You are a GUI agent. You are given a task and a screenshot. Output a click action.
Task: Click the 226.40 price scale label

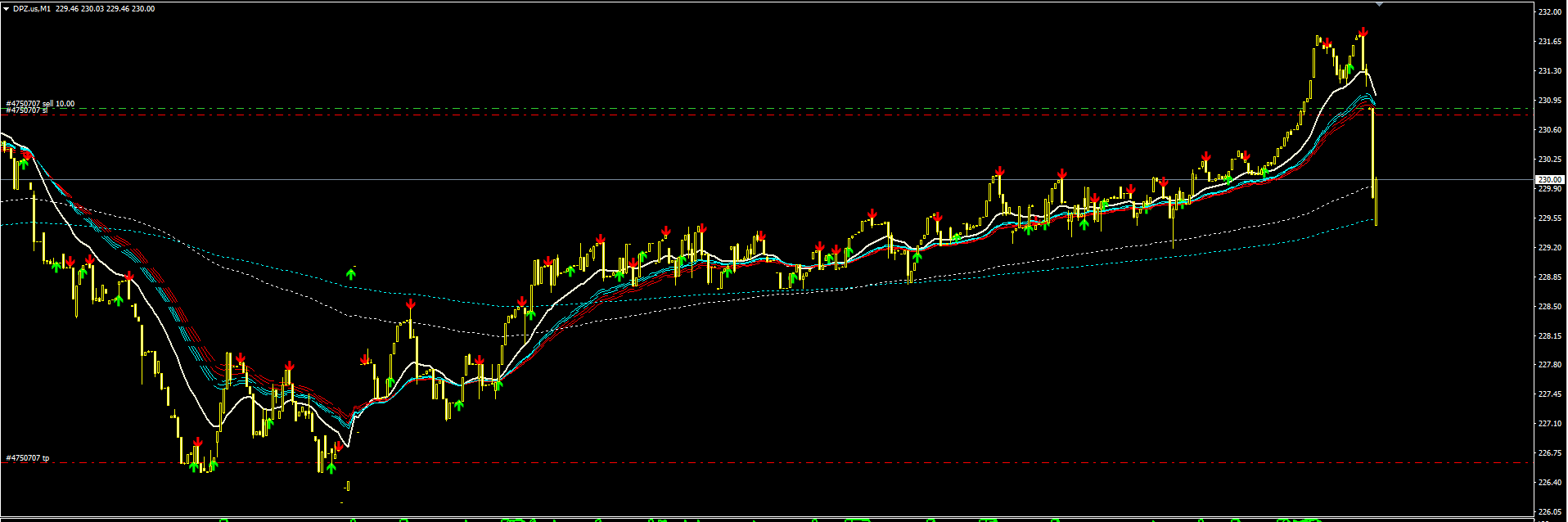point(1550,483)
